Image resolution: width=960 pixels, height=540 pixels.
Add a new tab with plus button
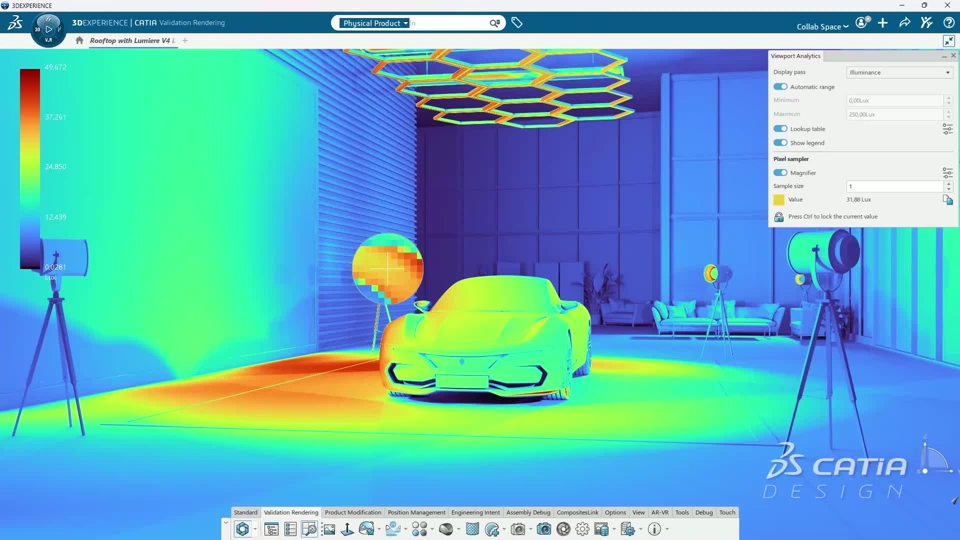coord(185,40)
